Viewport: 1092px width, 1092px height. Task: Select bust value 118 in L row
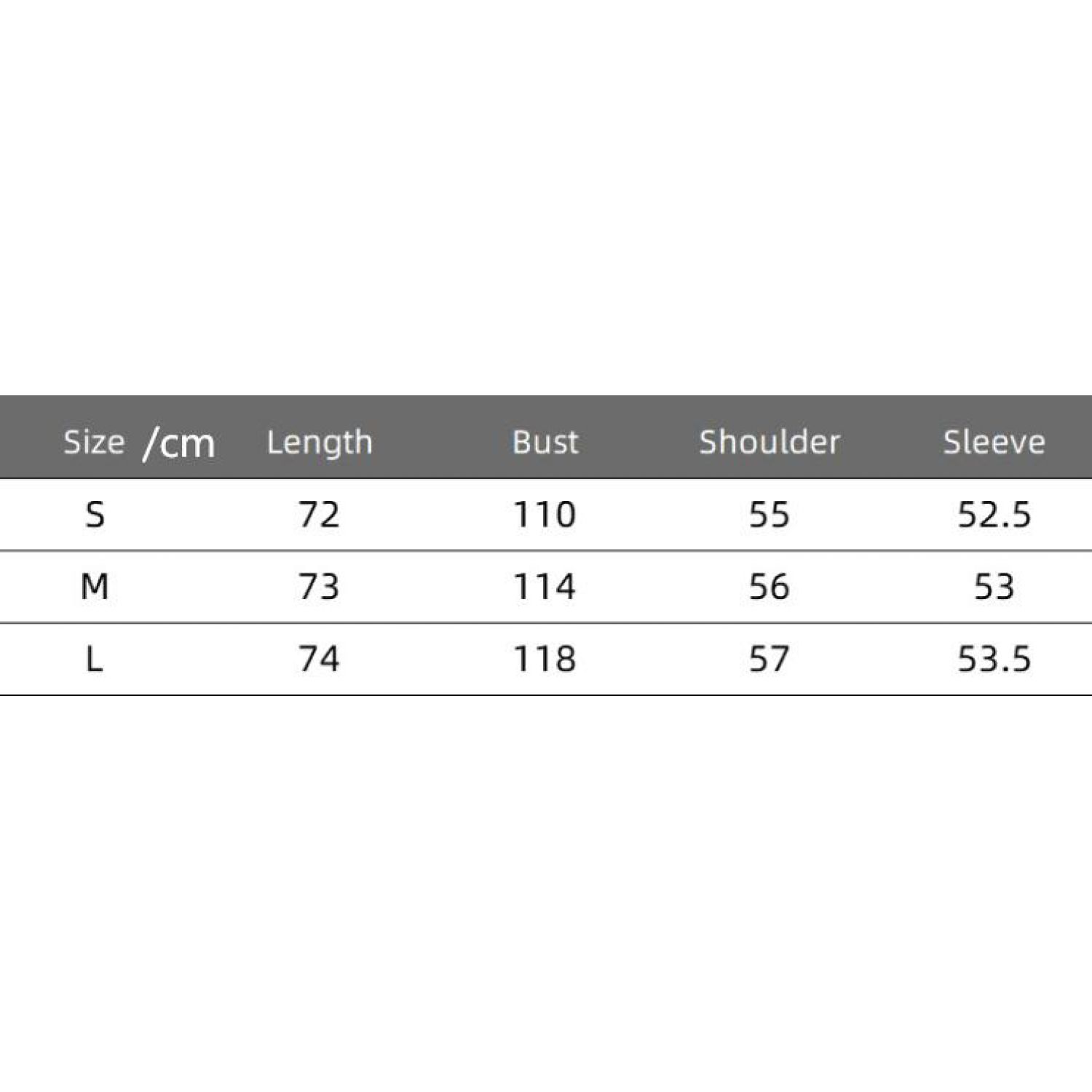click(545, 659)
